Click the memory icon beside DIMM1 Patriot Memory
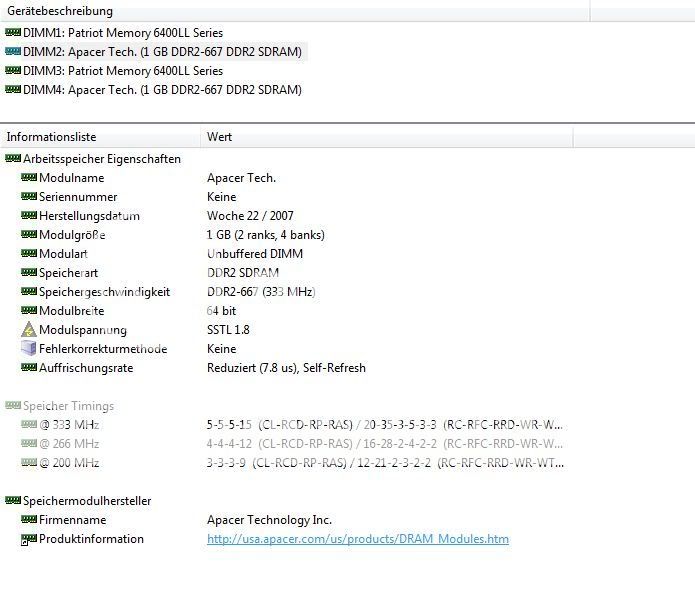 click(13, 32)
